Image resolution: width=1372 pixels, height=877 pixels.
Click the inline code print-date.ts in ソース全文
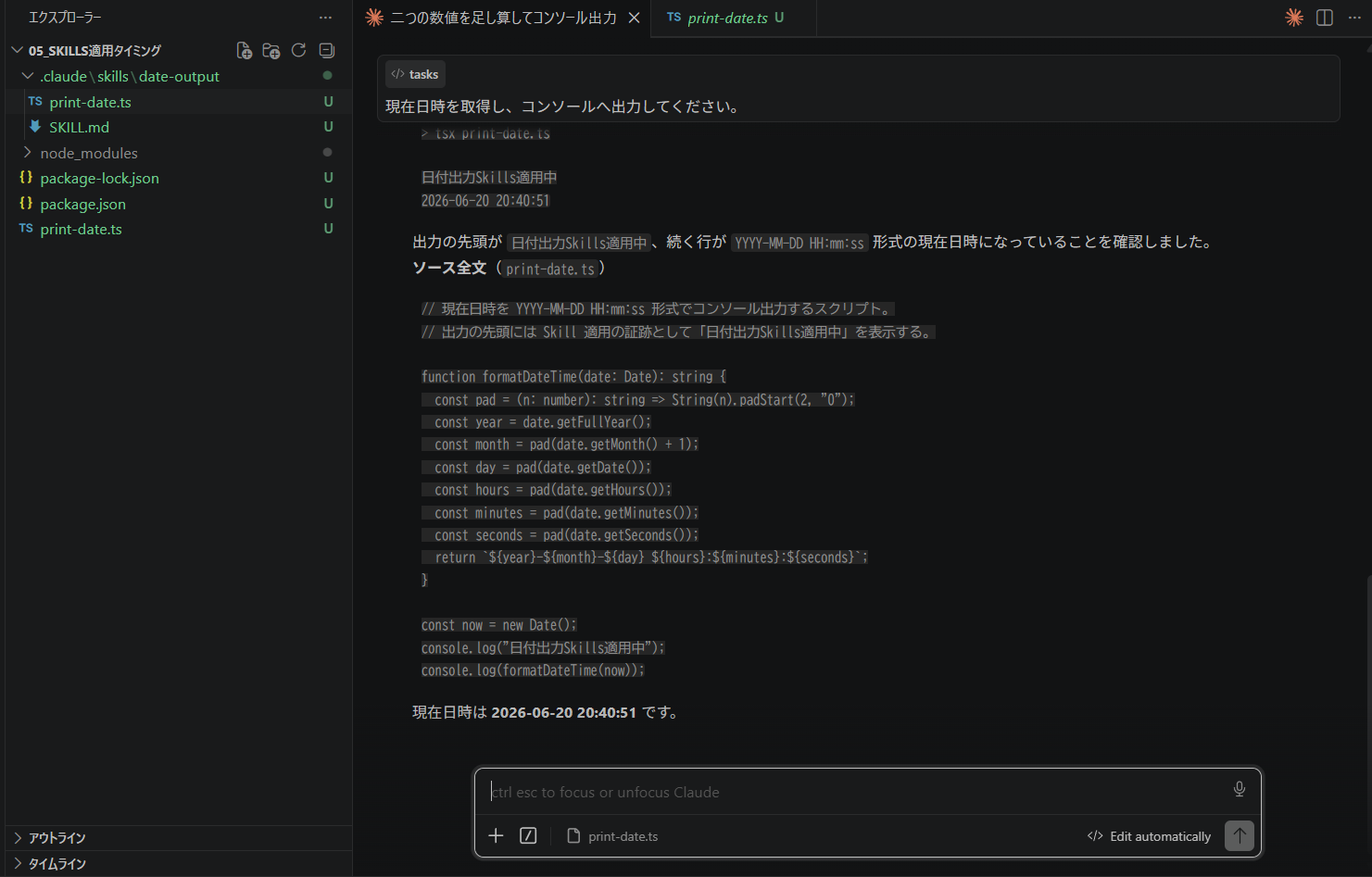point(550,269)
